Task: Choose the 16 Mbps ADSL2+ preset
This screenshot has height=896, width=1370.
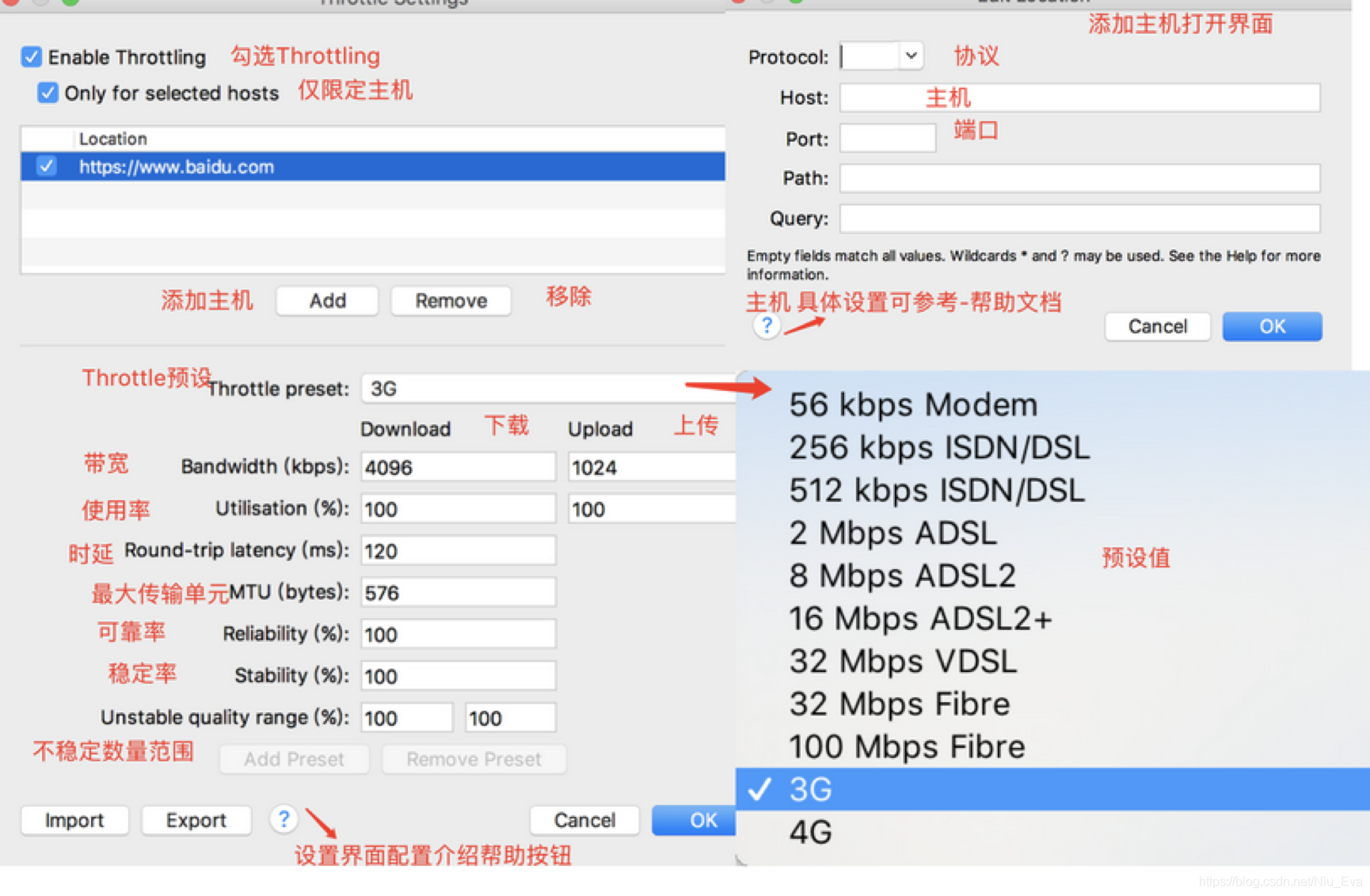Action: [1052, 618]
